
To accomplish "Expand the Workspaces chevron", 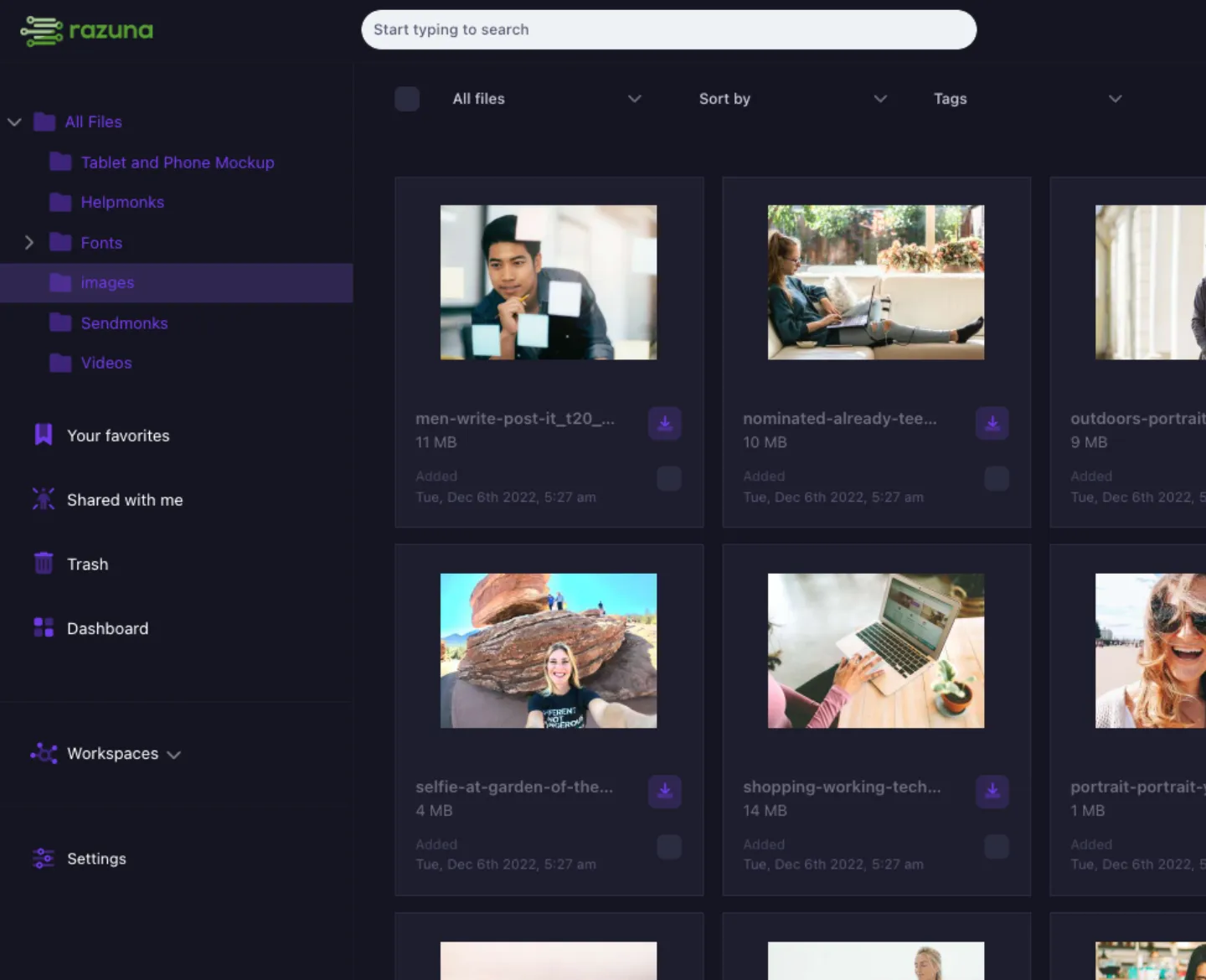I will tap(174, 755).
